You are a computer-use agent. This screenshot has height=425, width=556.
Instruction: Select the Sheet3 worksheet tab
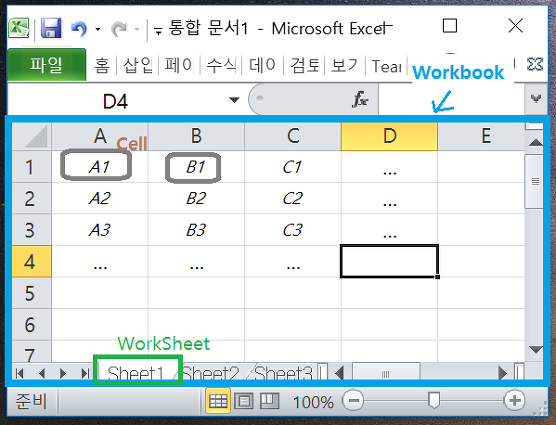pyautogui.click(x=284, y=373)
